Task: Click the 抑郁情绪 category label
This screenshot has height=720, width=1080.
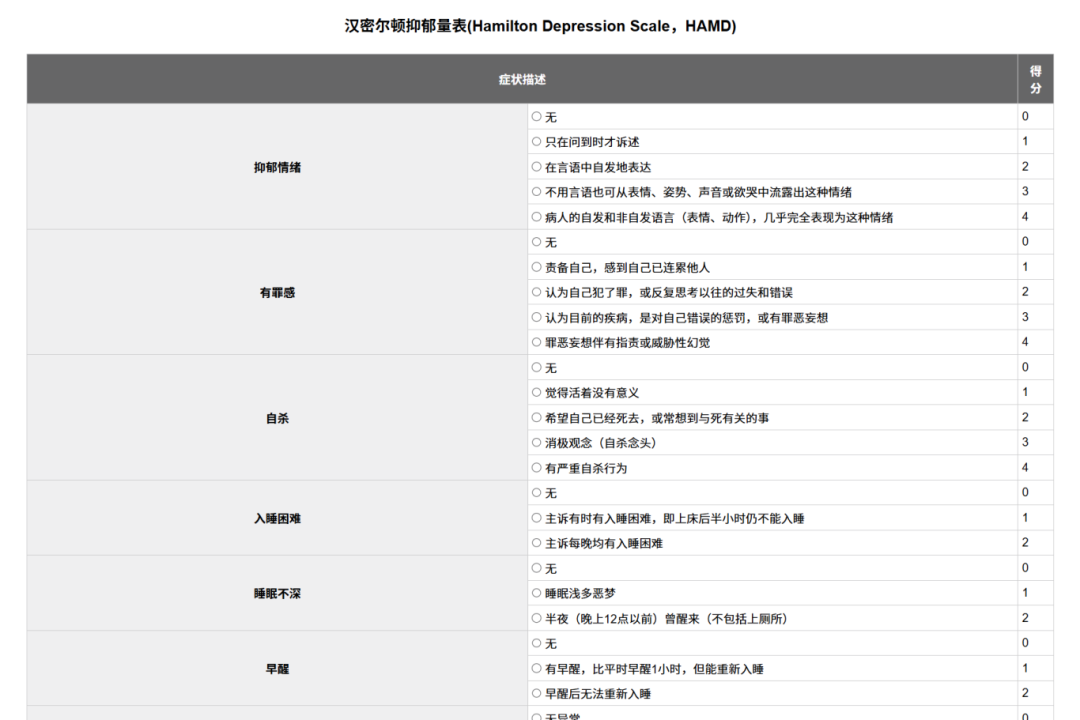Action: pyautogui.click(x=277, y=167)
